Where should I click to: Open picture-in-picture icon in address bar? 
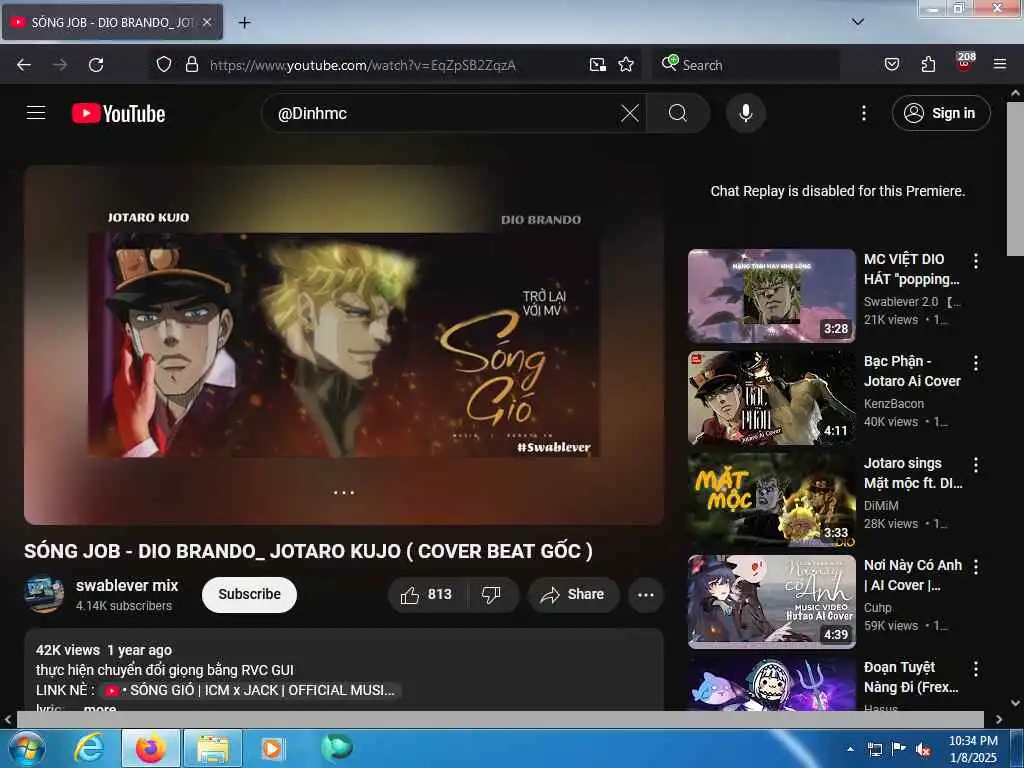click(598, 64)
